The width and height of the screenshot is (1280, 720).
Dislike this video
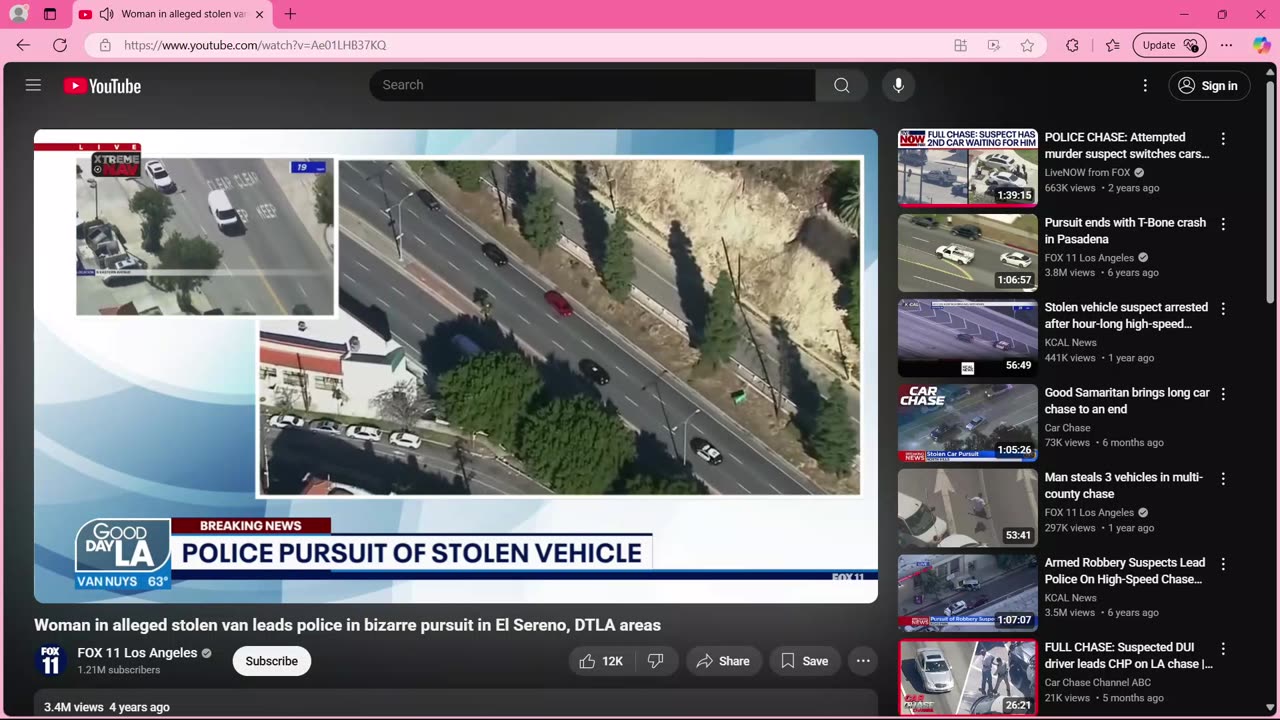point(656,661)
